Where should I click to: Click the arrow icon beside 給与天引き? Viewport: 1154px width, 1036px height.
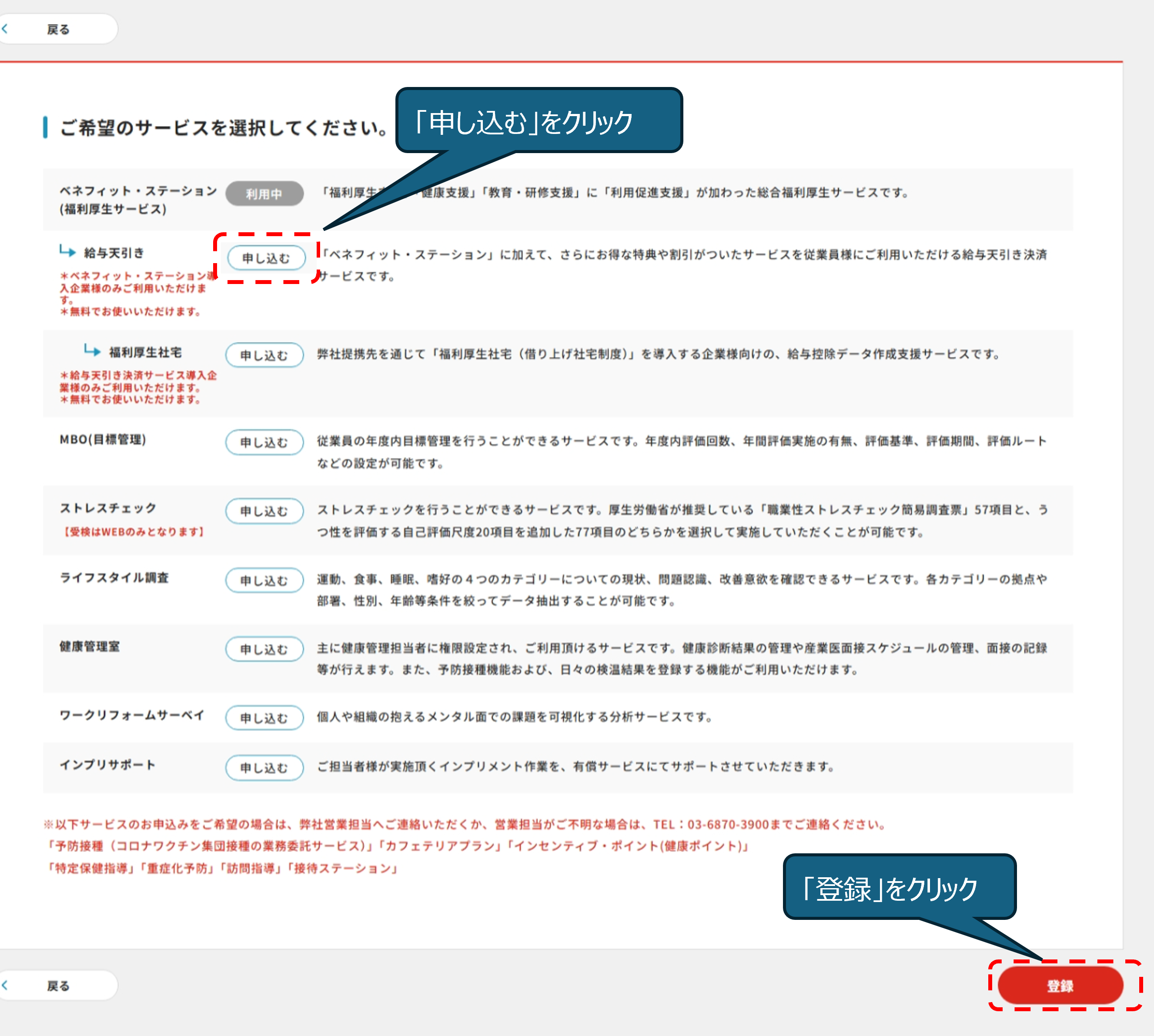point(68,251)
